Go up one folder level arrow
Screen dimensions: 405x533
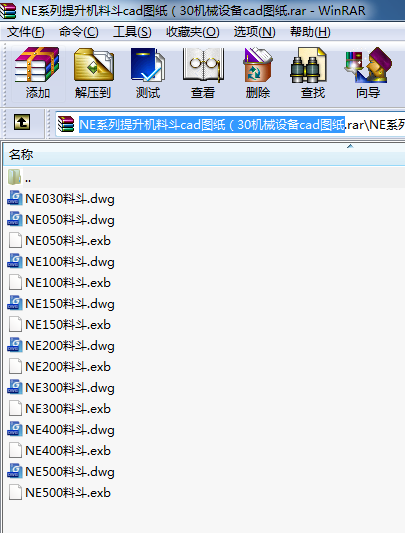[22, 122]
